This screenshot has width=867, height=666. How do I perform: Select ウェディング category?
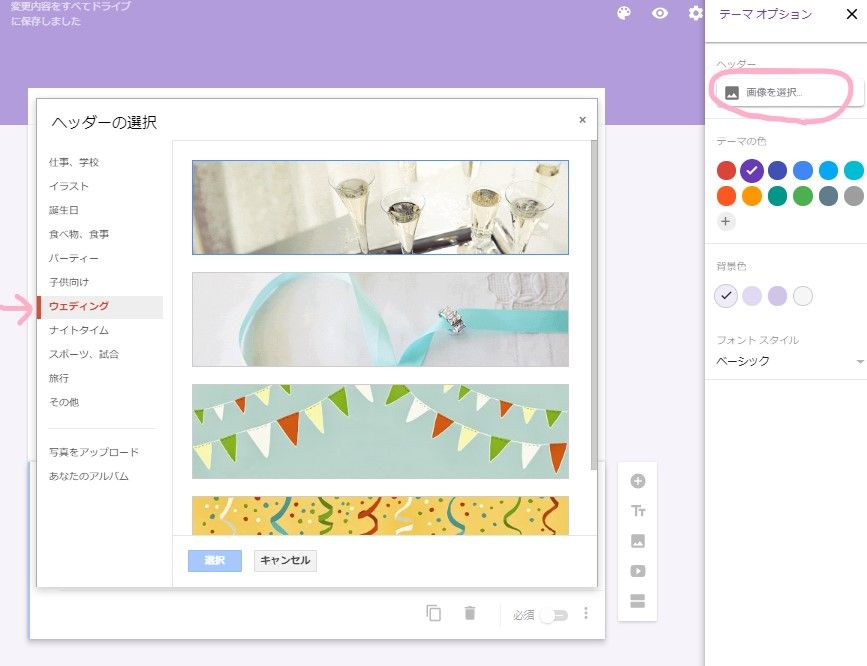pyautogui.click(x=100, y=307)
